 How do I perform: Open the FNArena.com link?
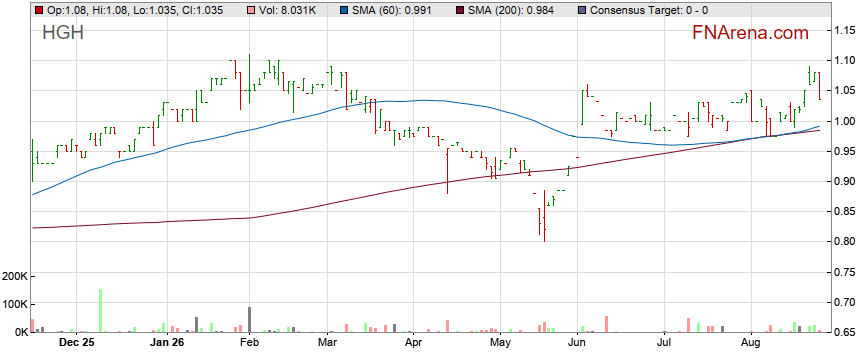click(x=751, y=33)
